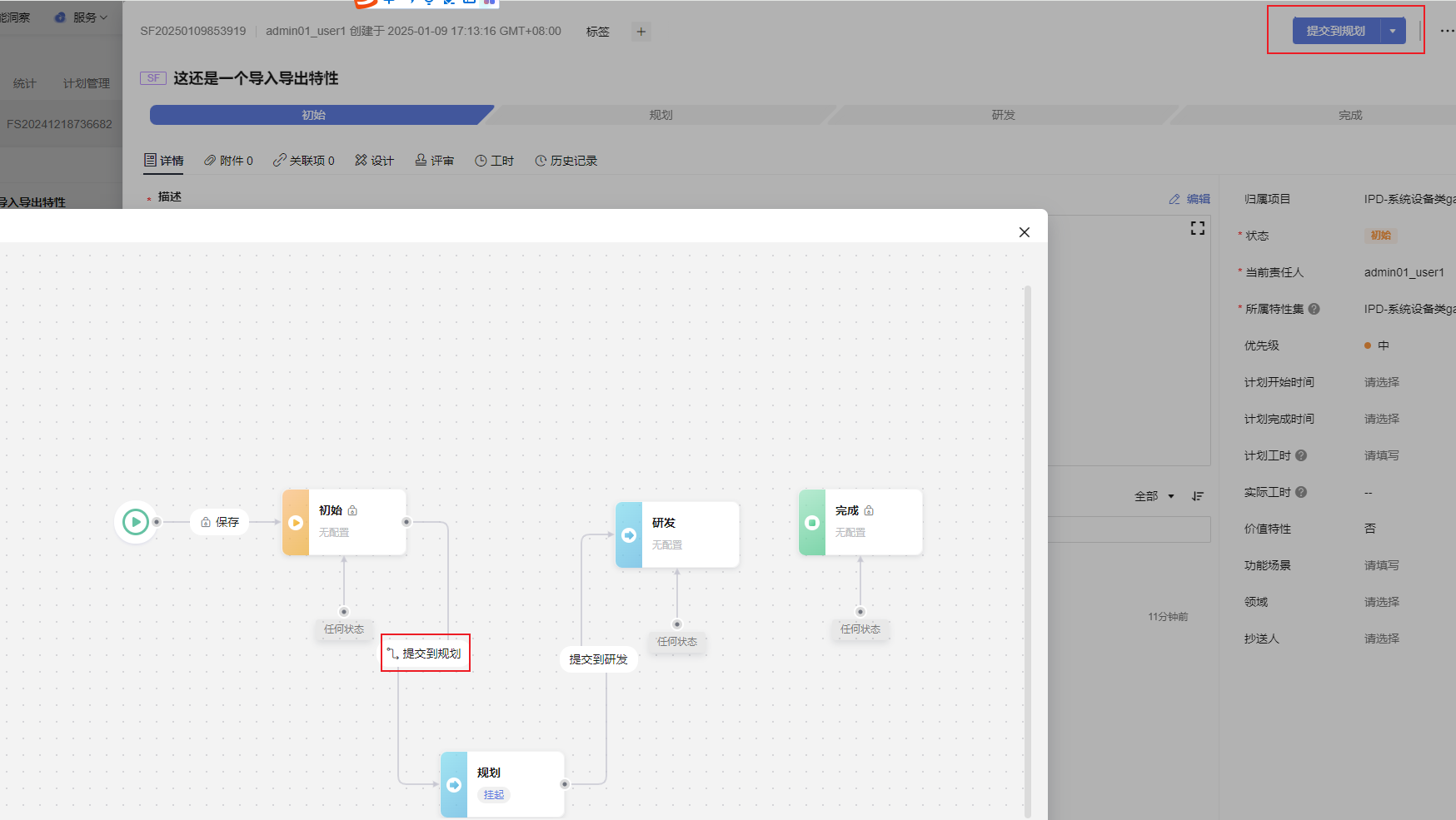Image resolution: width=1456 pixels, height=820 pixels.
Task: Click the 统计 tab in background page
Action: click(25, 83)
